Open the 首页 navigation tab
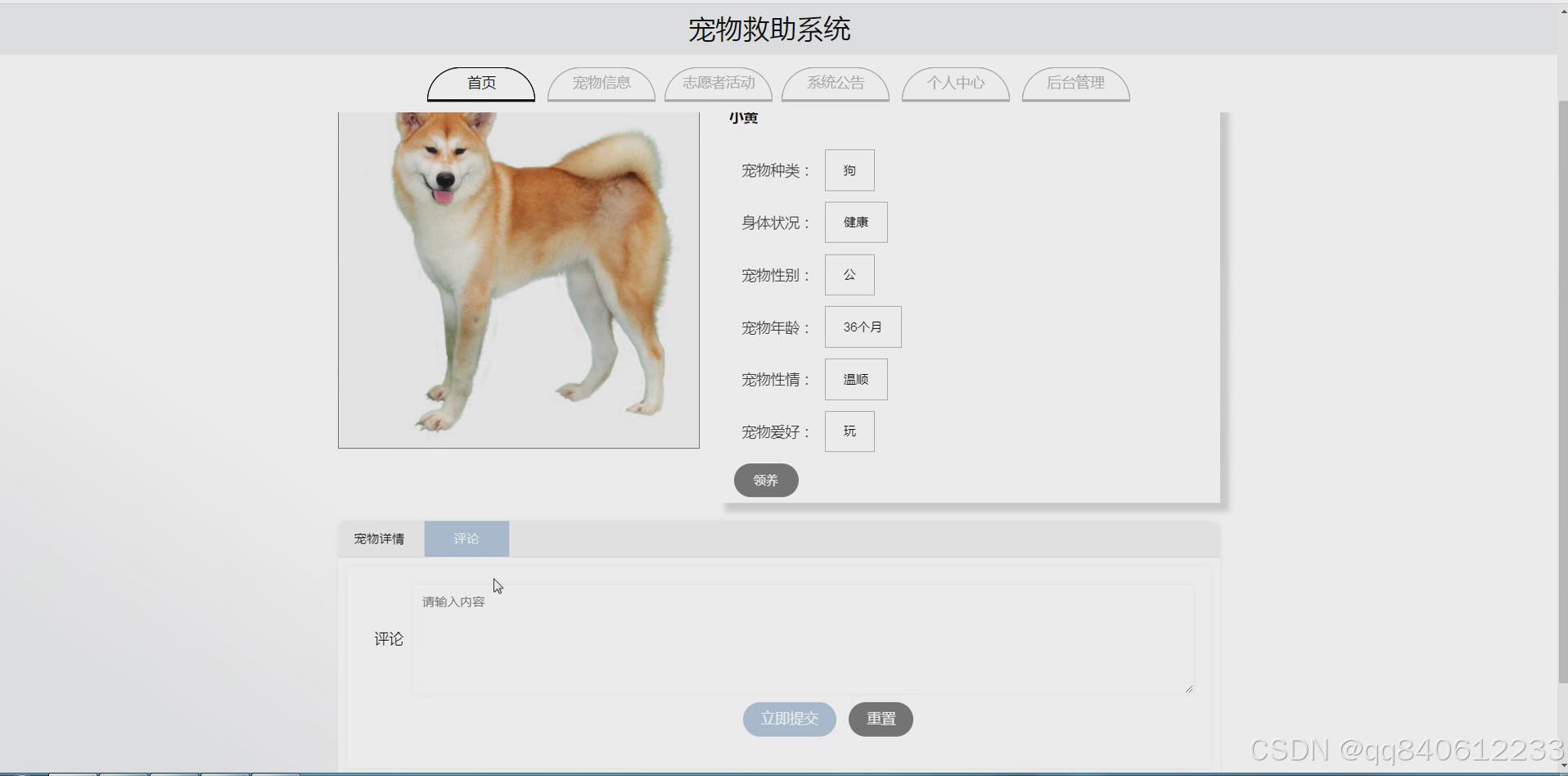This screenshot has width=1568, height=776. coord(481,83)
